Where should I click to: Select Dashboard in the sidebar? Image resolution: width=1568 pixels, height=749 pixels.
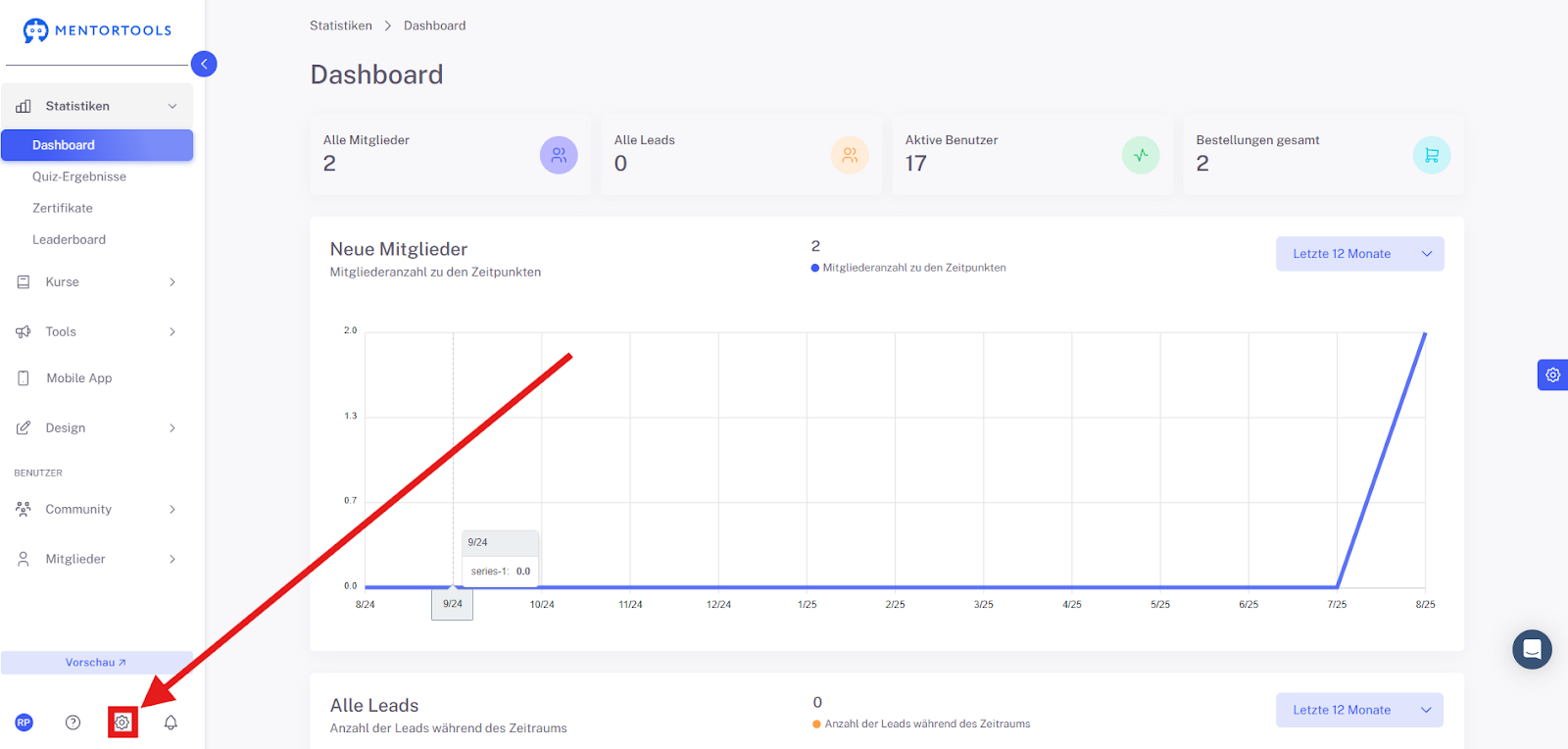point(97,145)
